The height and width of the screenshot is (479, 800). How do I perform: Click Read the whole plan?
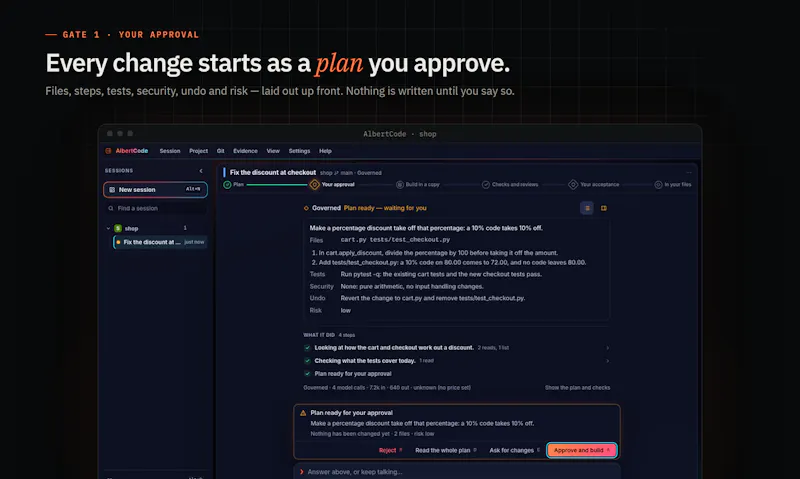coord(446,450)
